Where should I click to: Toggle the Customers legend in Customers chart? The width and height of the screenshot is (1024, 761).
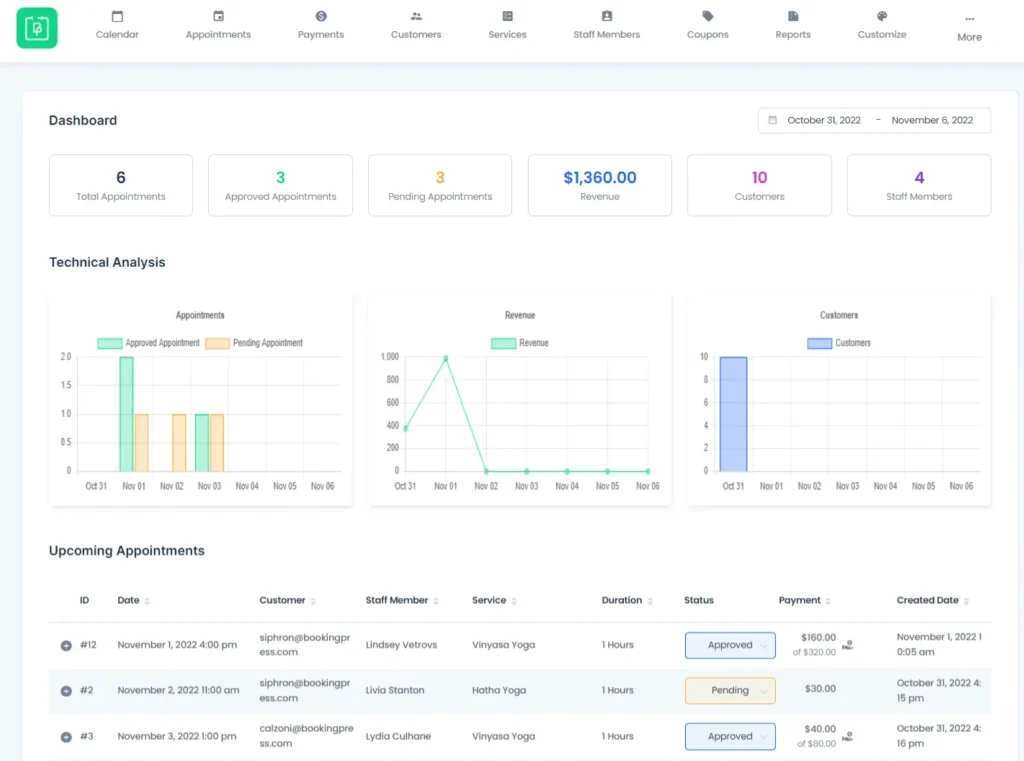[838, 342]
